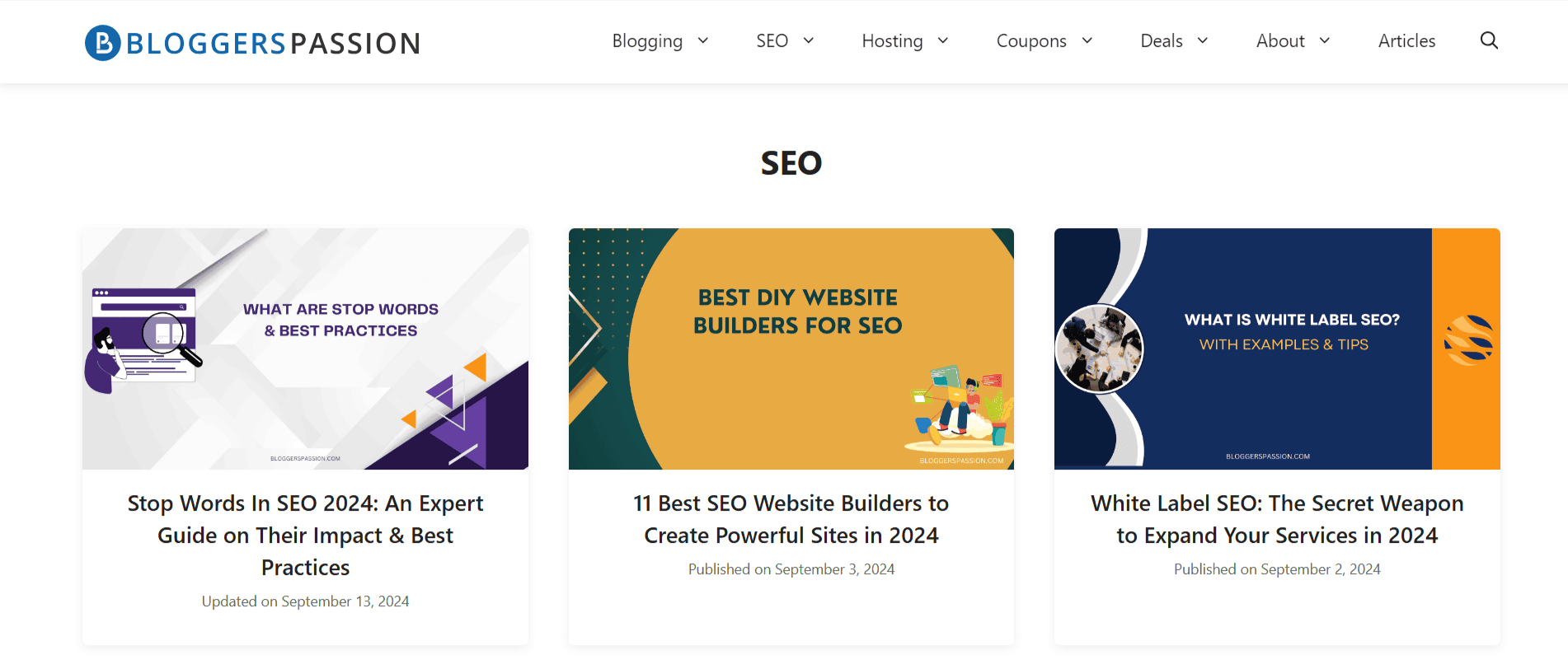1568x669 pixels.
Task: Click the BLOGGERSPASSION wordmark text
Action: tap(272, 43)
